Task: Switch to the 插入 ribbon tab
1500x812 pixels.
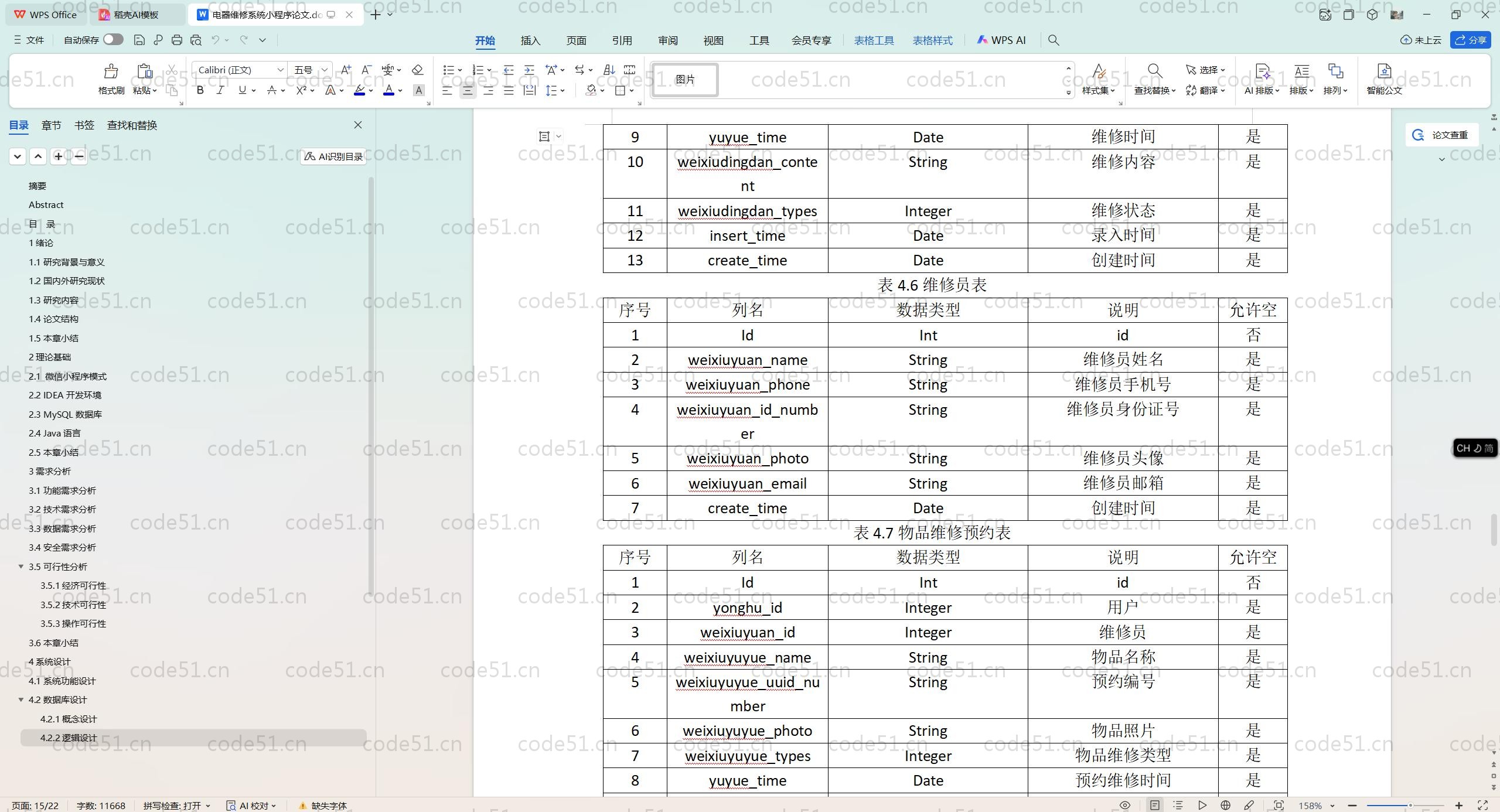Action: click(x=530, y=40)
